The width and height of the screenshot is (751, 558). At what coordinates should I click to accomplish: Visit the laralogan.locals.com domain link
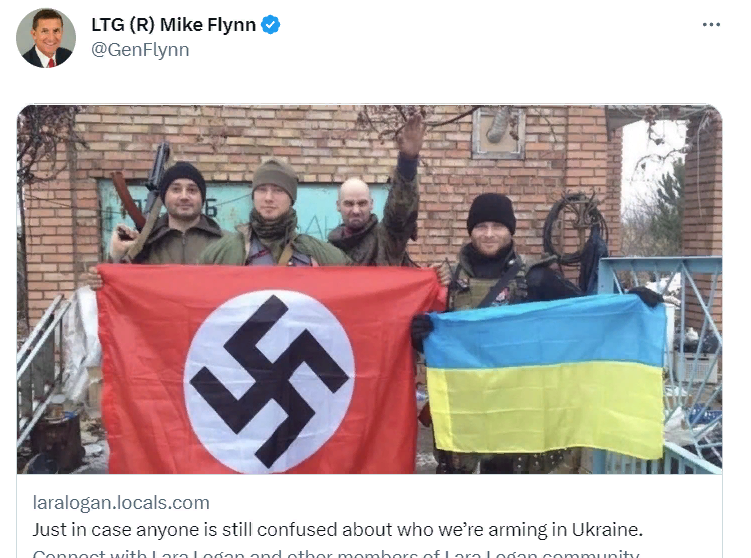pyautogui.click(x=121, y=503)
